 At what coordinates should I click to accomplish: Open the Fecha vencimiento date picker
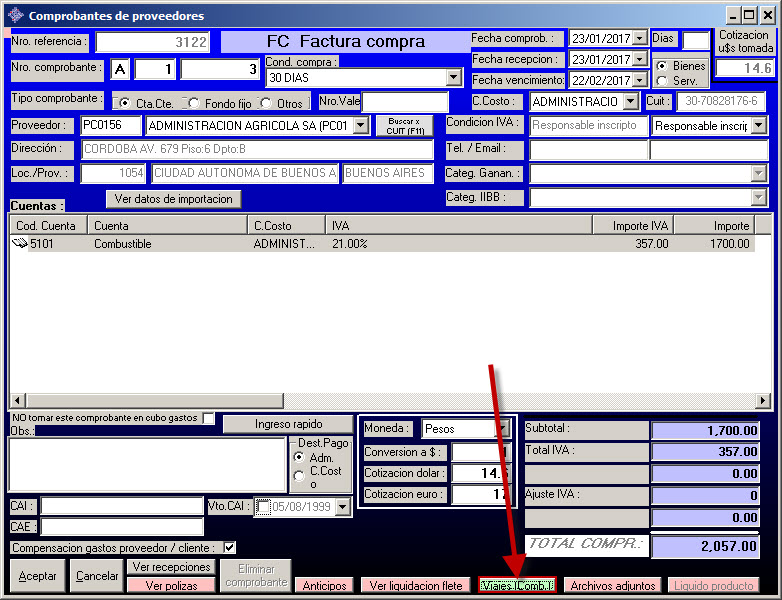pos(640,80)
